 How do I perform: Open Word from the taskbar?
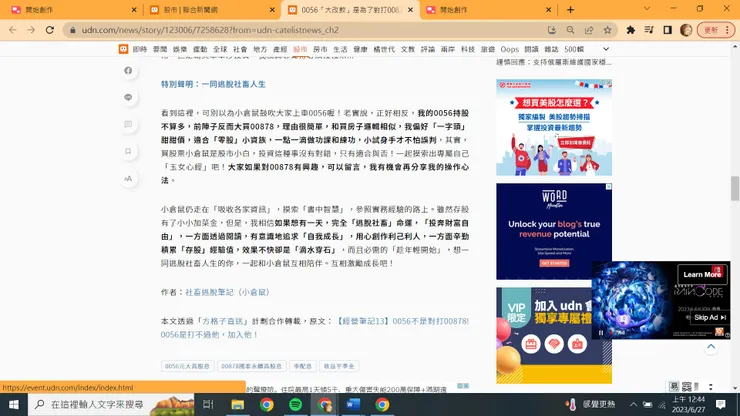[353, 405]
